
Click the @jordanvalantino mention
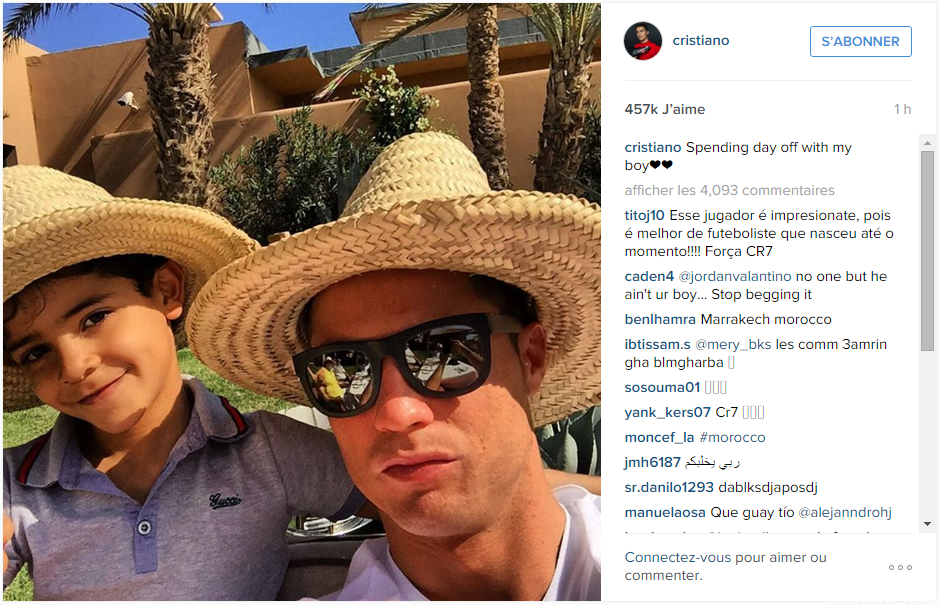[x=735, y=276]
